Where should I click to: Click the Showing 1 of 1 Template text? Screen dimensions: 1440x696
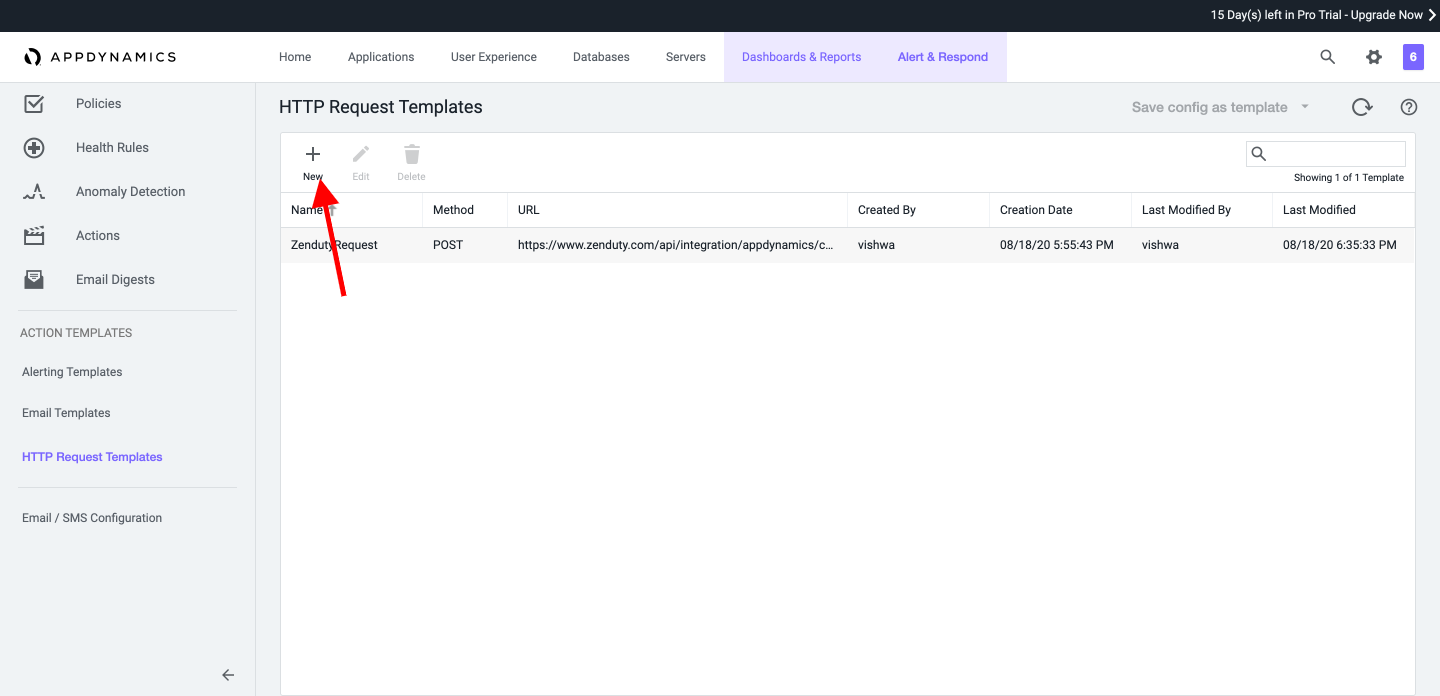tap(1349, 177)
